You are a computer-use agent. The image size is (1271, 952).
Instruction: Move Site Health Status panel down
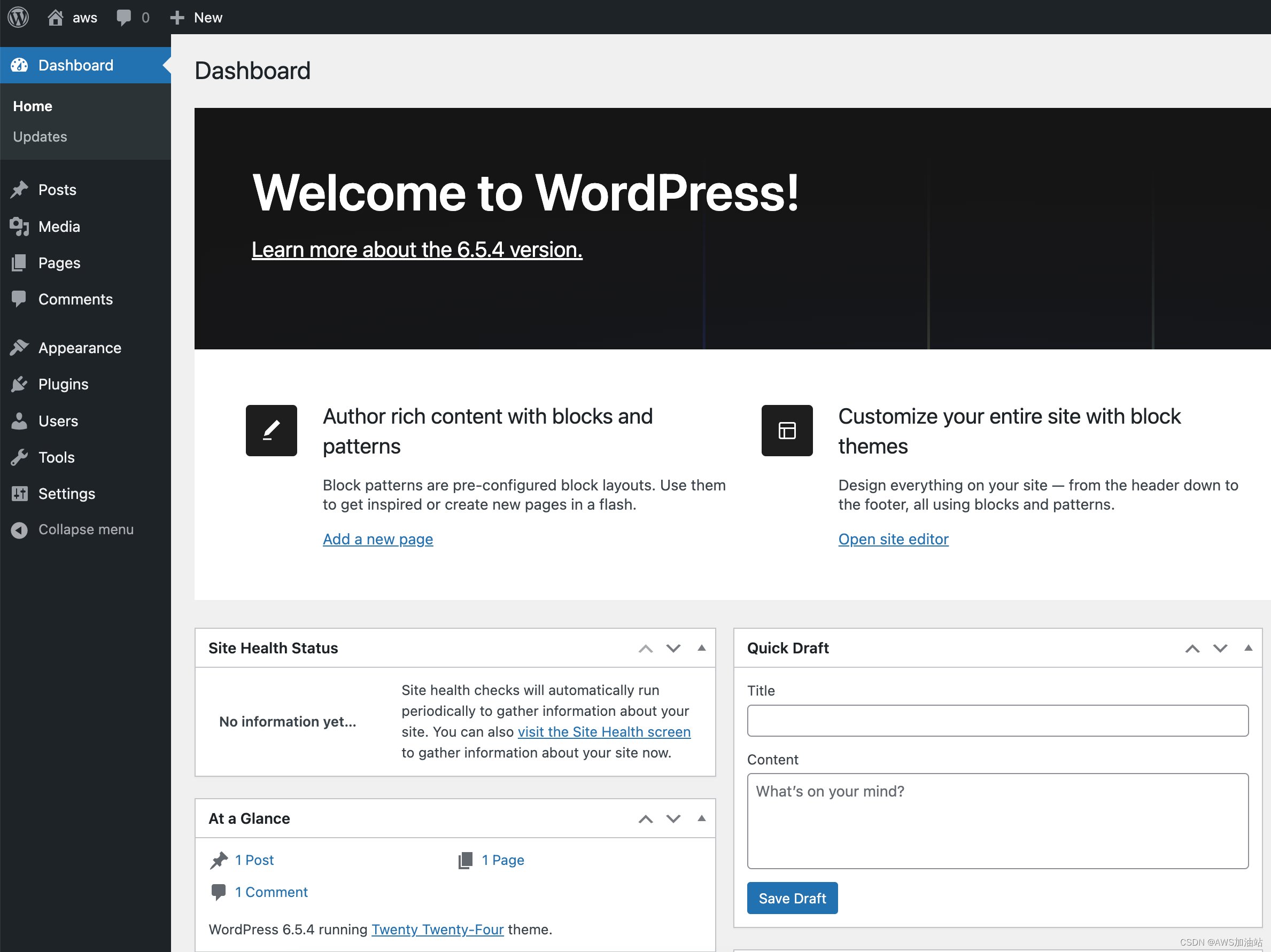click(673, 648)
